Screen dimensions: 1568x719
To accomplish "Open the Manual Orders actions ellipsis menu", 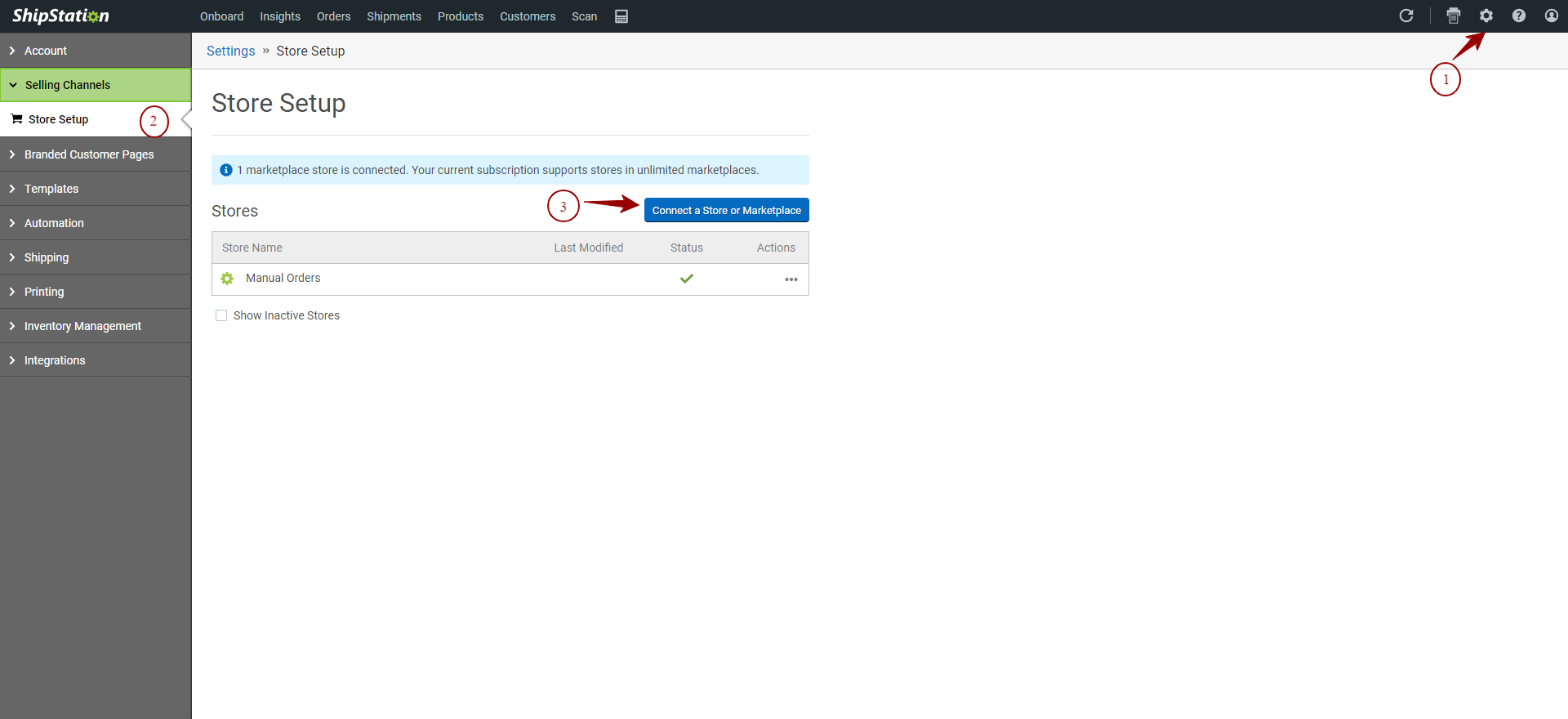I will [791, 279].
